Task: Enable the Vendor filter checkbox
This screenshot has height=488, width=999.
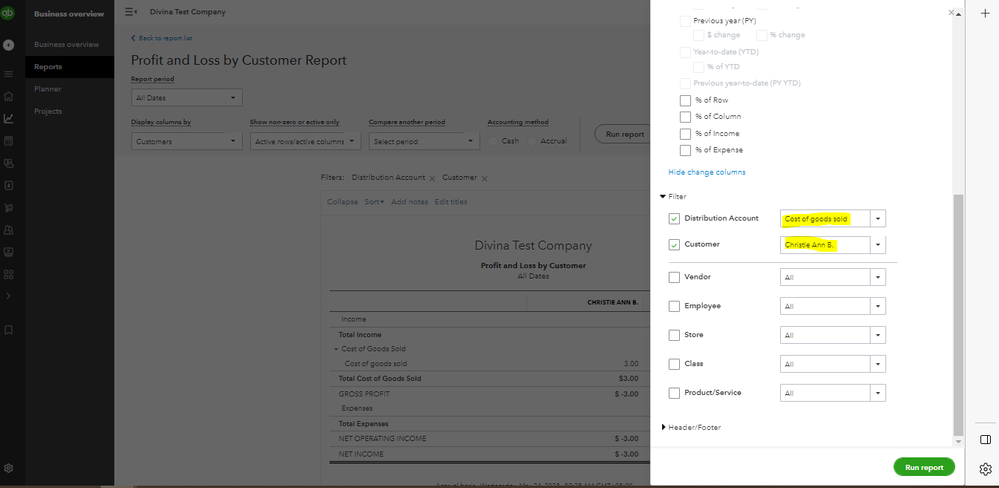Action: click(x=674, y=277)
